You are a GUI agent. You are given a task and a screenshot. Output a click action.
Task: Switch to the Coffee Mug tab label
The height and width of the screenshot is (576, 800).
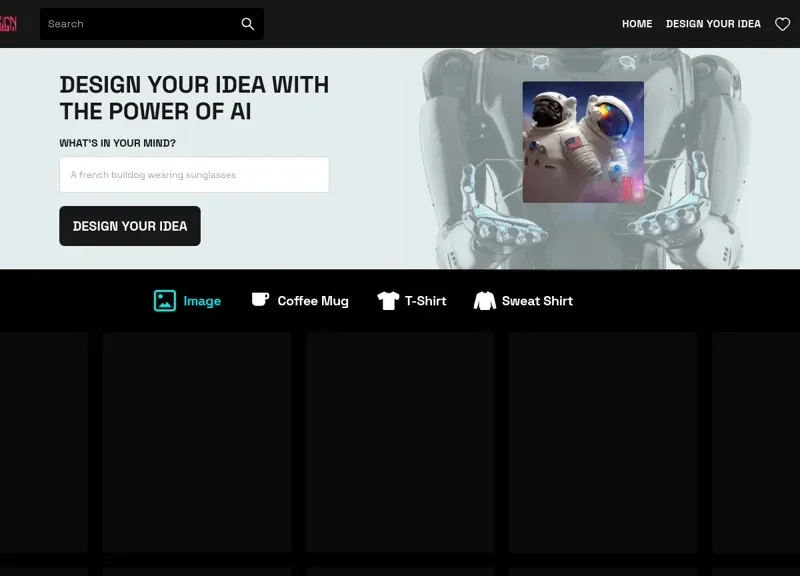point(313,301)
